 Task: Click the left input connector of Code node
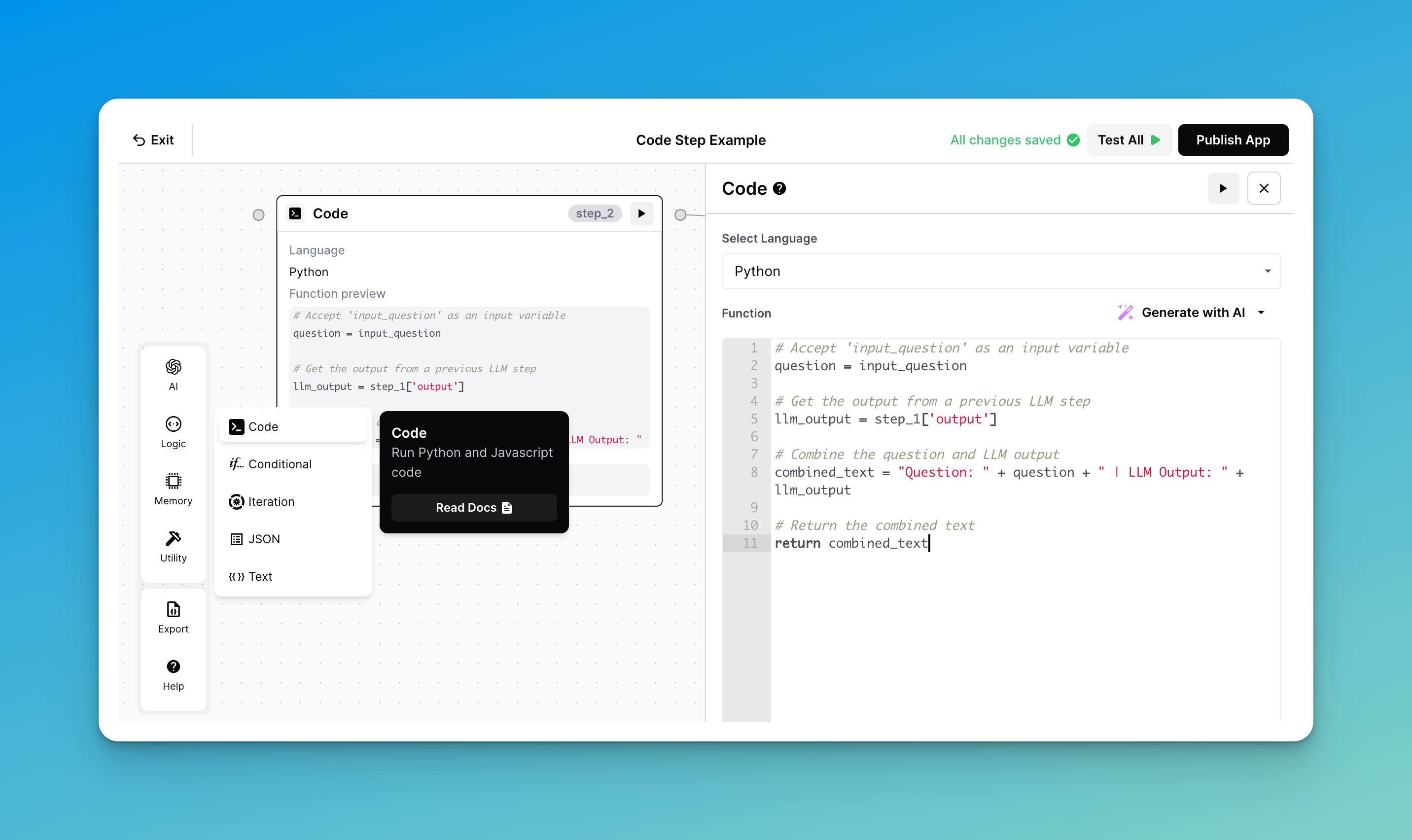point(259,214)
